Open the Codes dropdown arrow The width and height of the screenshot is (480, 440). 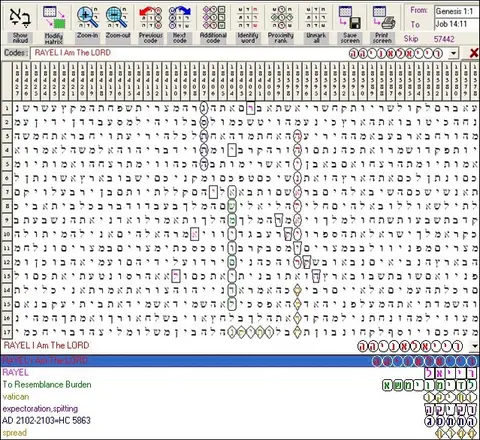tap(453, 53)
